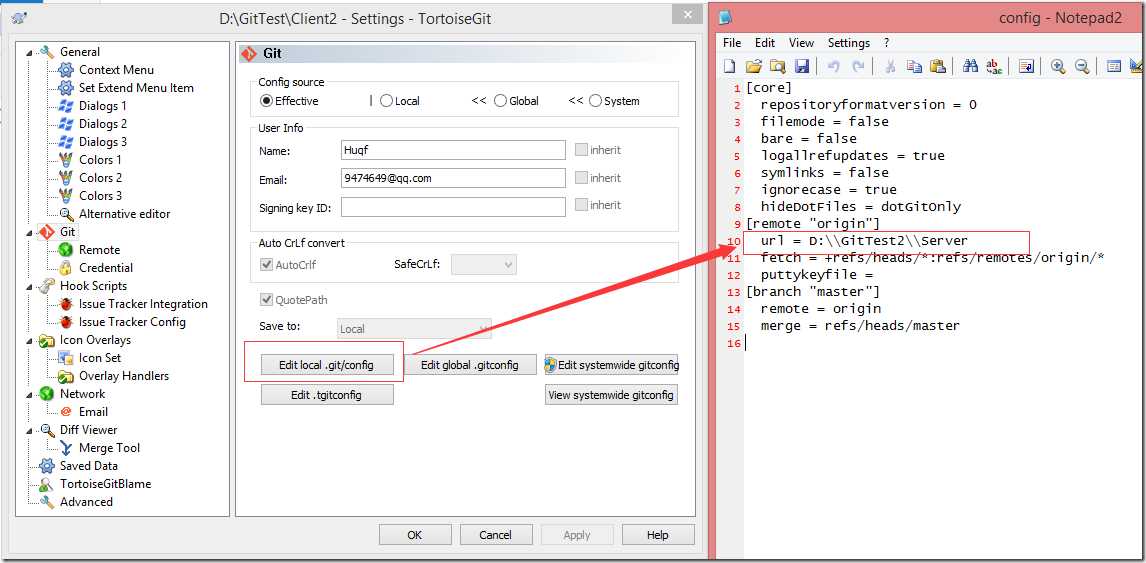Select System config source radio
This screenshot has height=563, width=1146.
tap(596, 101)
